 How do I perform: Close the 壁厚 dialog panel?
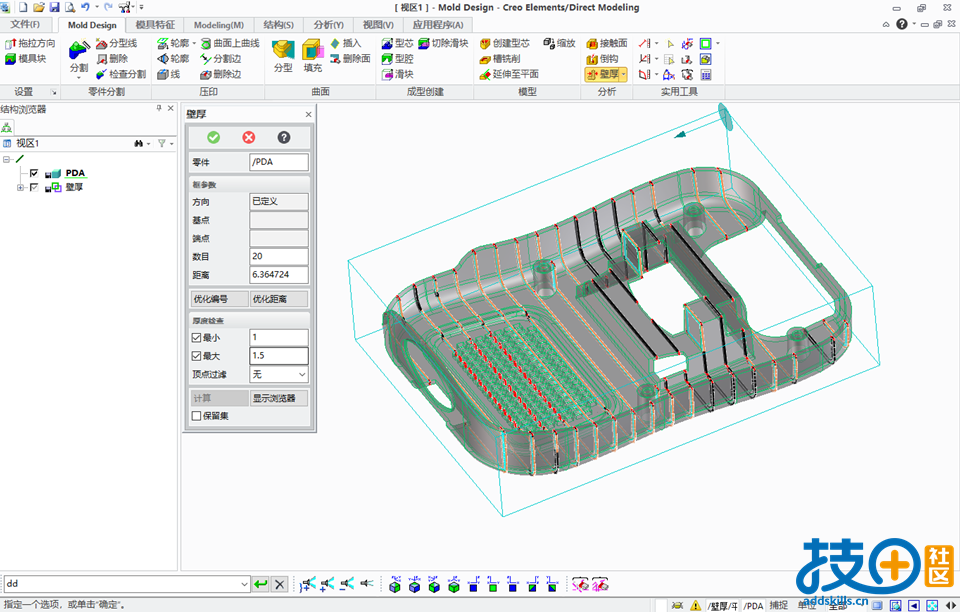click(309, 114)
